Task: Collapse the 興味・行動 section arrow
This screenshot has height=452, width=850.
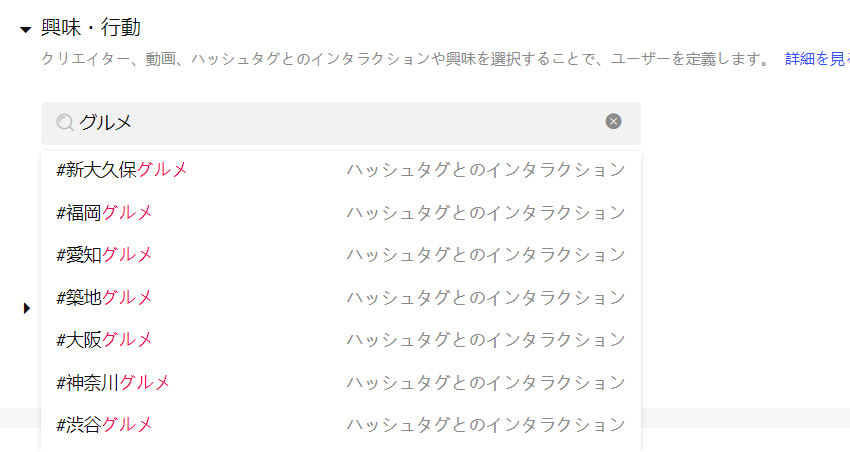Action: 25,29
